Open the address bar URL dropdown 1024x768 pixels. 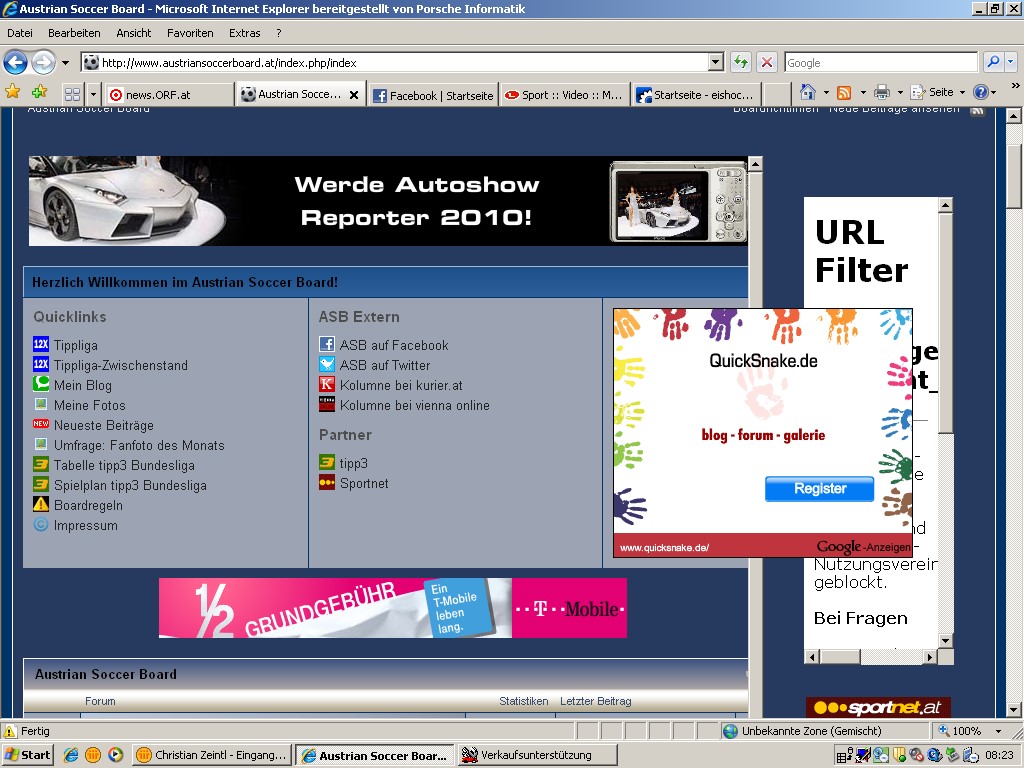click(716, 62)
